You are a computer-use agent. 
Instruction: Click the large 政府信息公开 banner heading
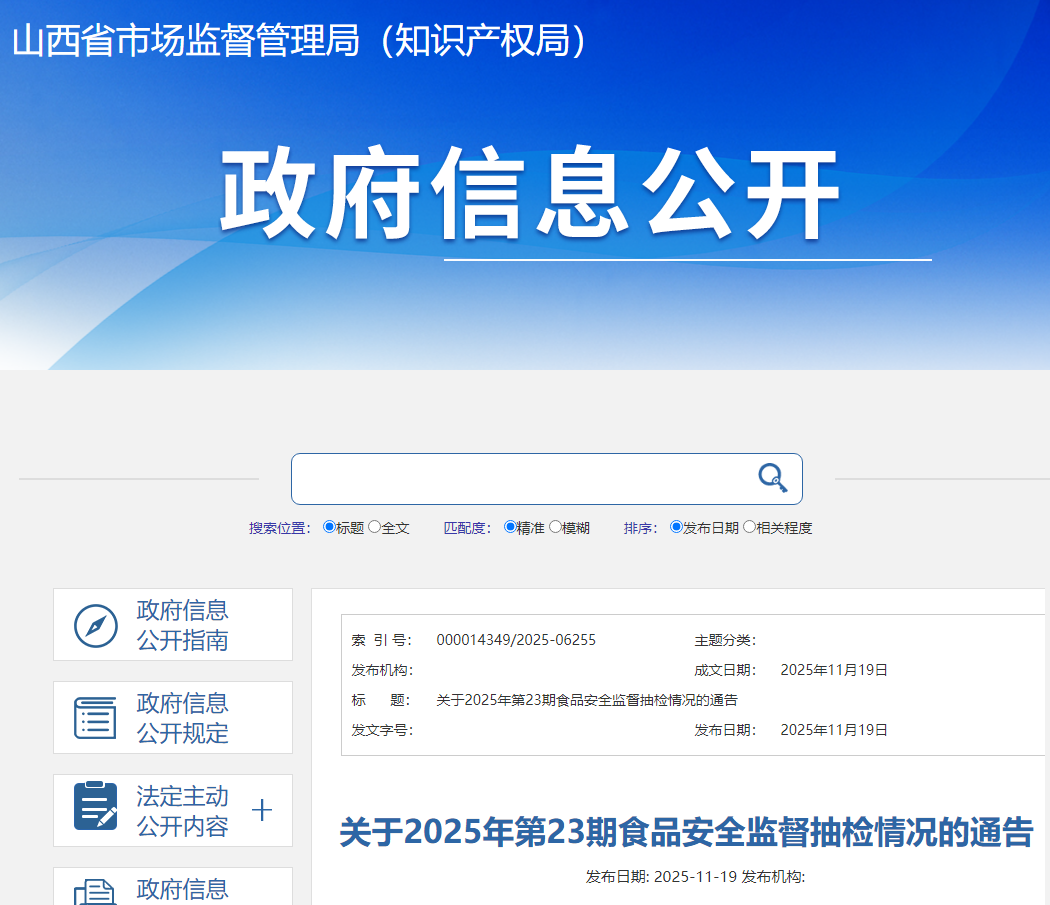tap(530, 196)
